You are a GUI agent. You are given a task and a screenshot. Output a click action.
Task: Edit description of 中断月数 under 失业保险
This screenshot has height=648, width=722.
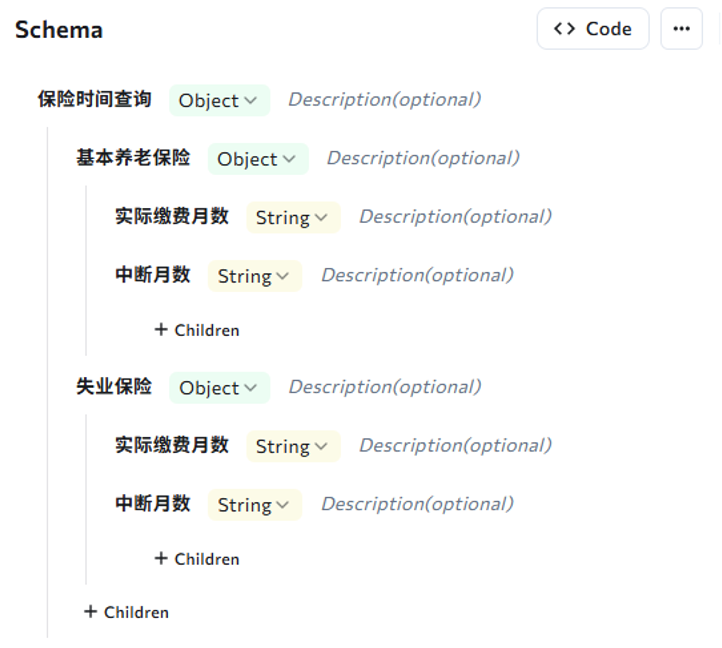417,504
